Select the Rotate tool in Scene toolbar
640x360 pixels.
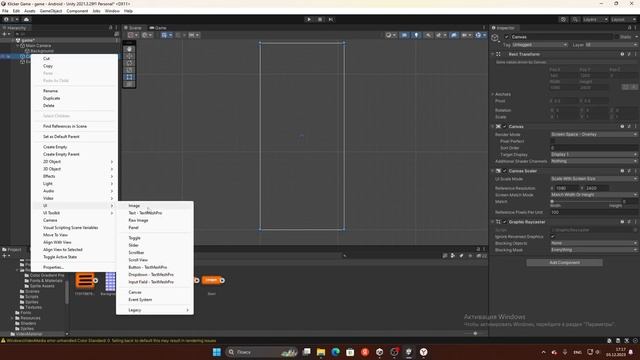click(129, 63)
